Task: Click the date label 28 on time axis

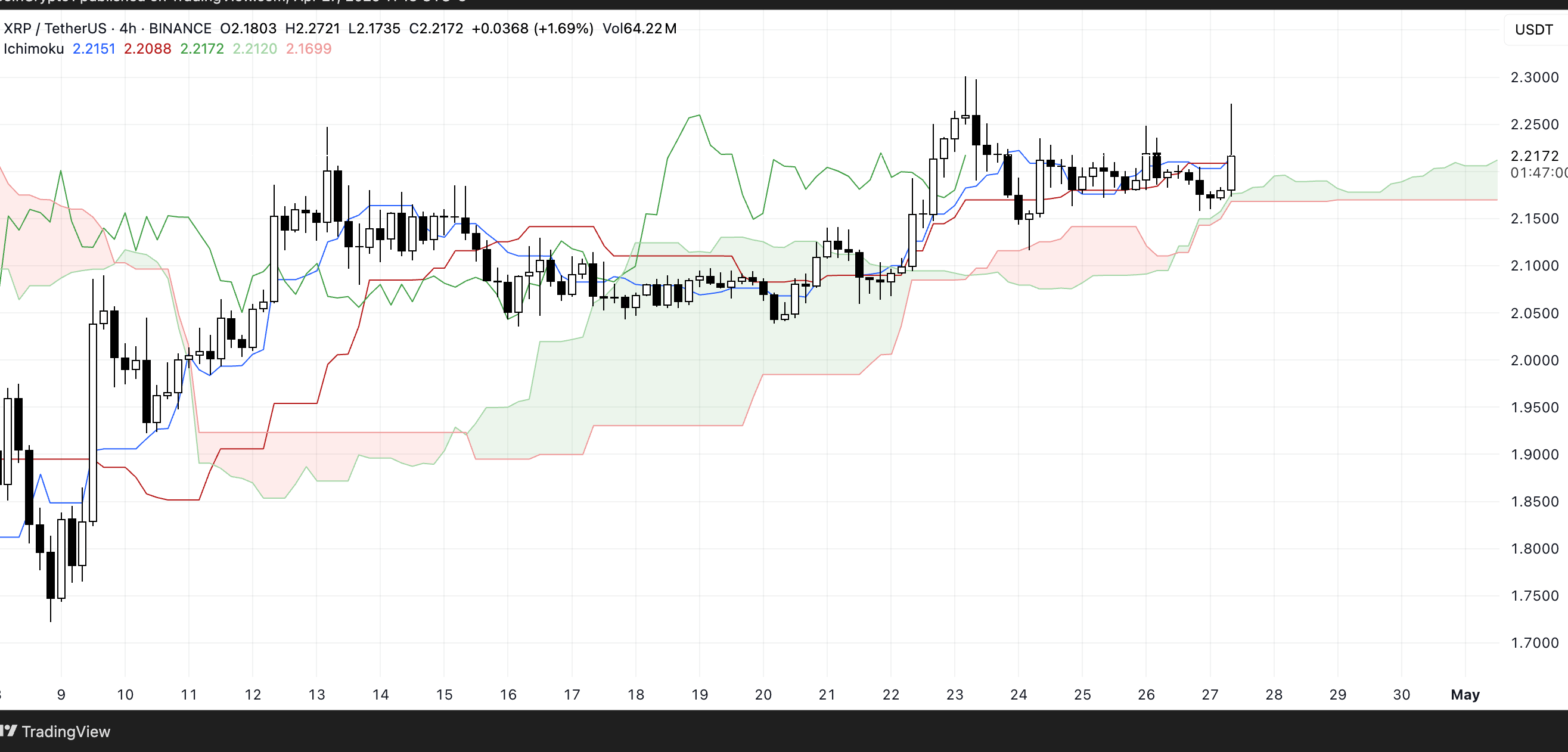Action: tap(1274, 694)
